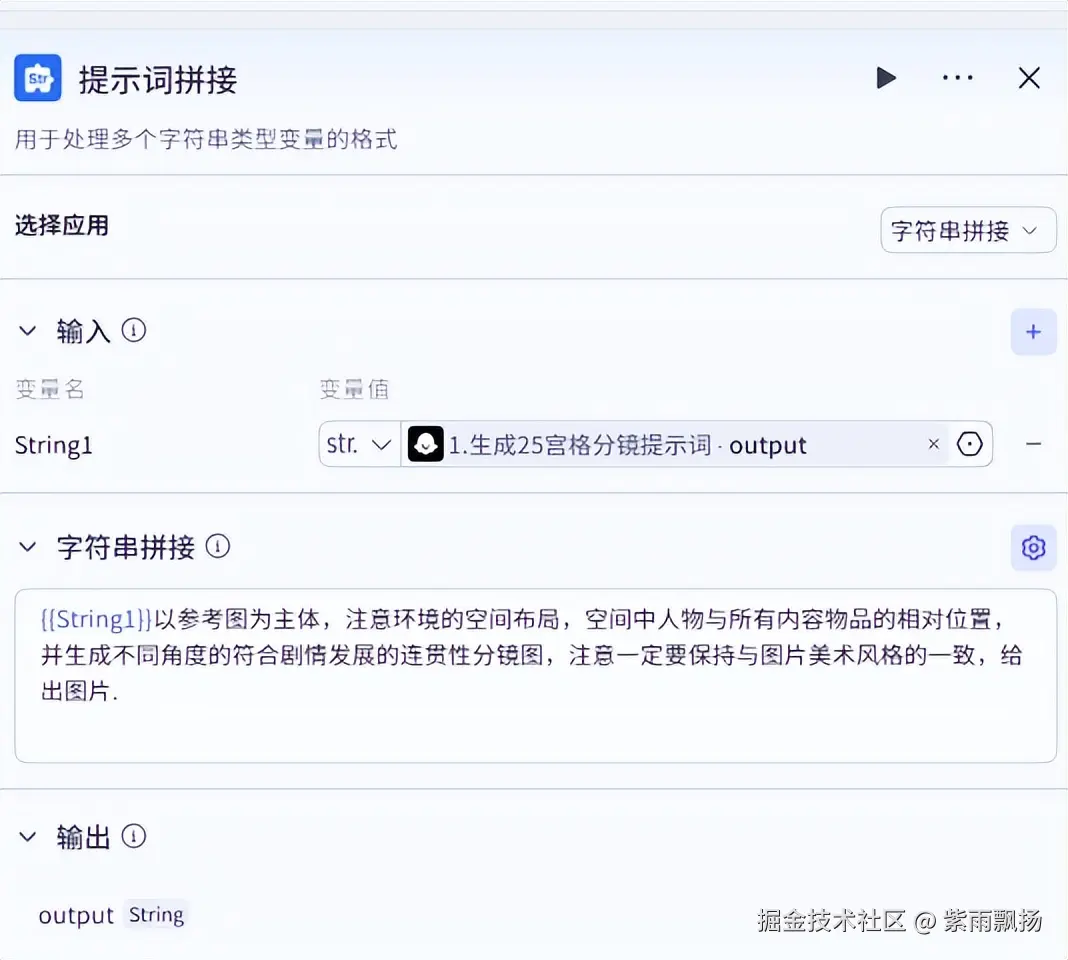The image size is (1068, 960).
Task: Click the info icon next to 输入
Action: click(x=133, y=330)
